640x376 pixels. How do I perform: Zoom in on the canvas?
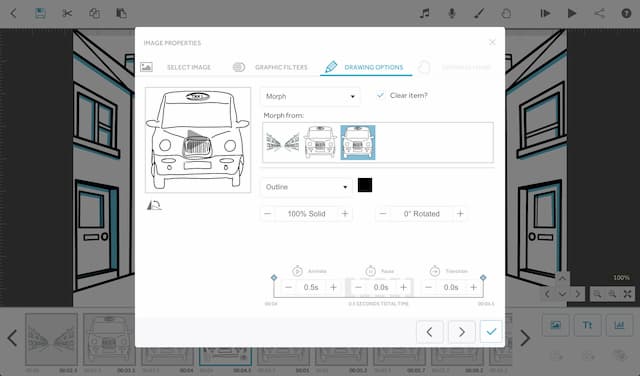click(612, 294)
